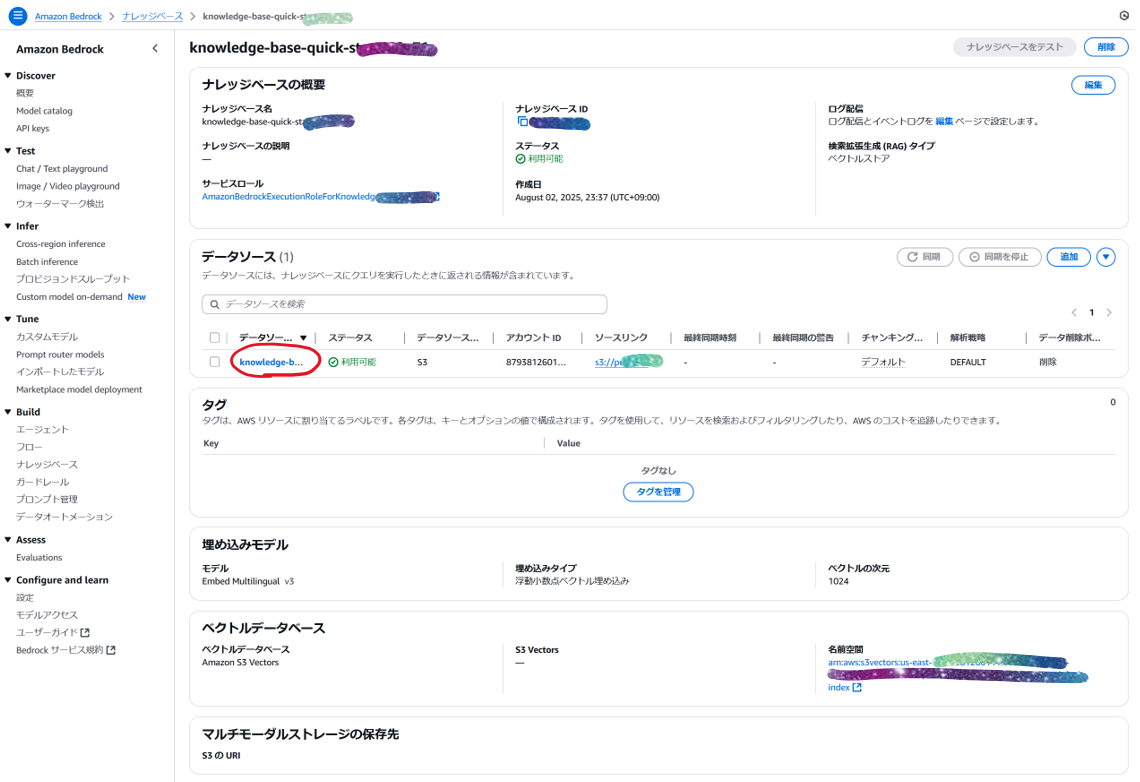
Task: Collapse the Assess section
Action: pos(8,540)
